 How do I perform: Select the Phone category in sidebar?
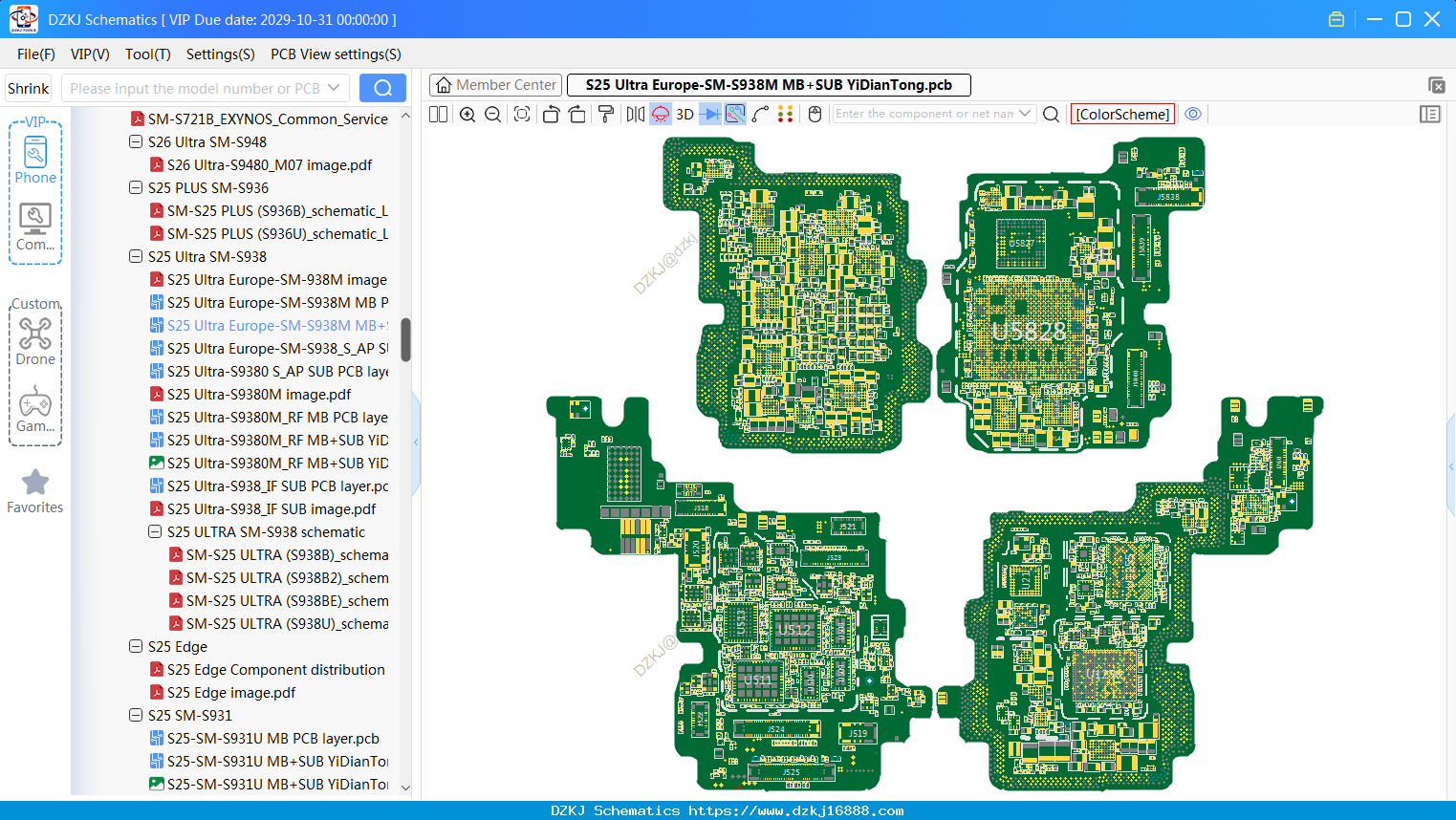click(35, 160)
